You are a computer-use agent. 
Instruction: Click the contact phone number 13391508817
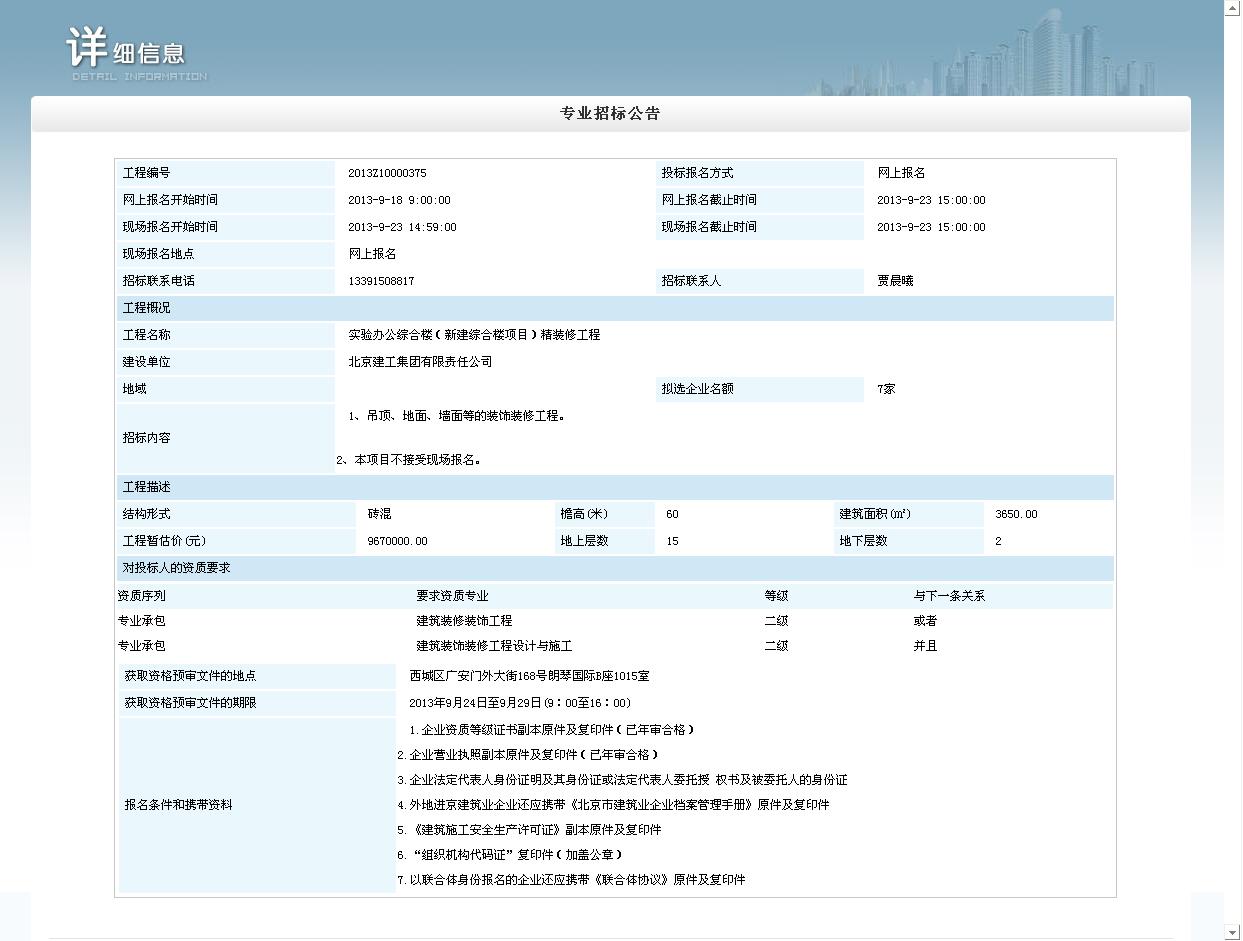click(x=381, y=281)
